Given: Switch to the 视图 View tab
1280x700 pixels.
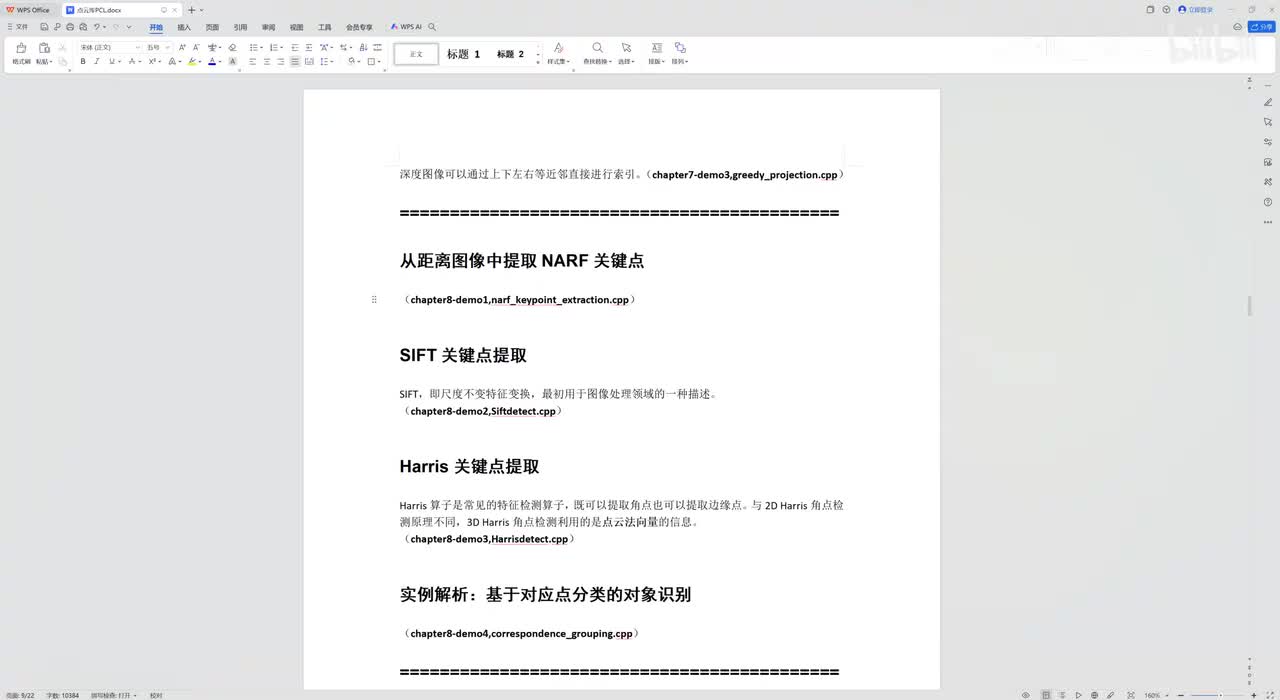Looking at the screenshot, I should click(x=296, y=27).
